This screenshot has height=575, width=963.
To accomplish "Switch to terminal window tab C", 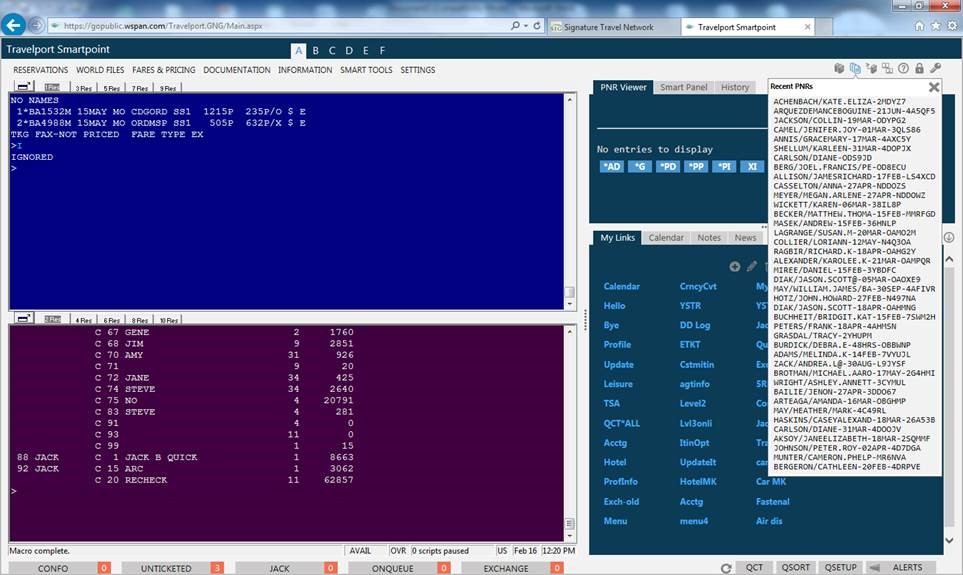I will [x=332, y=50].
